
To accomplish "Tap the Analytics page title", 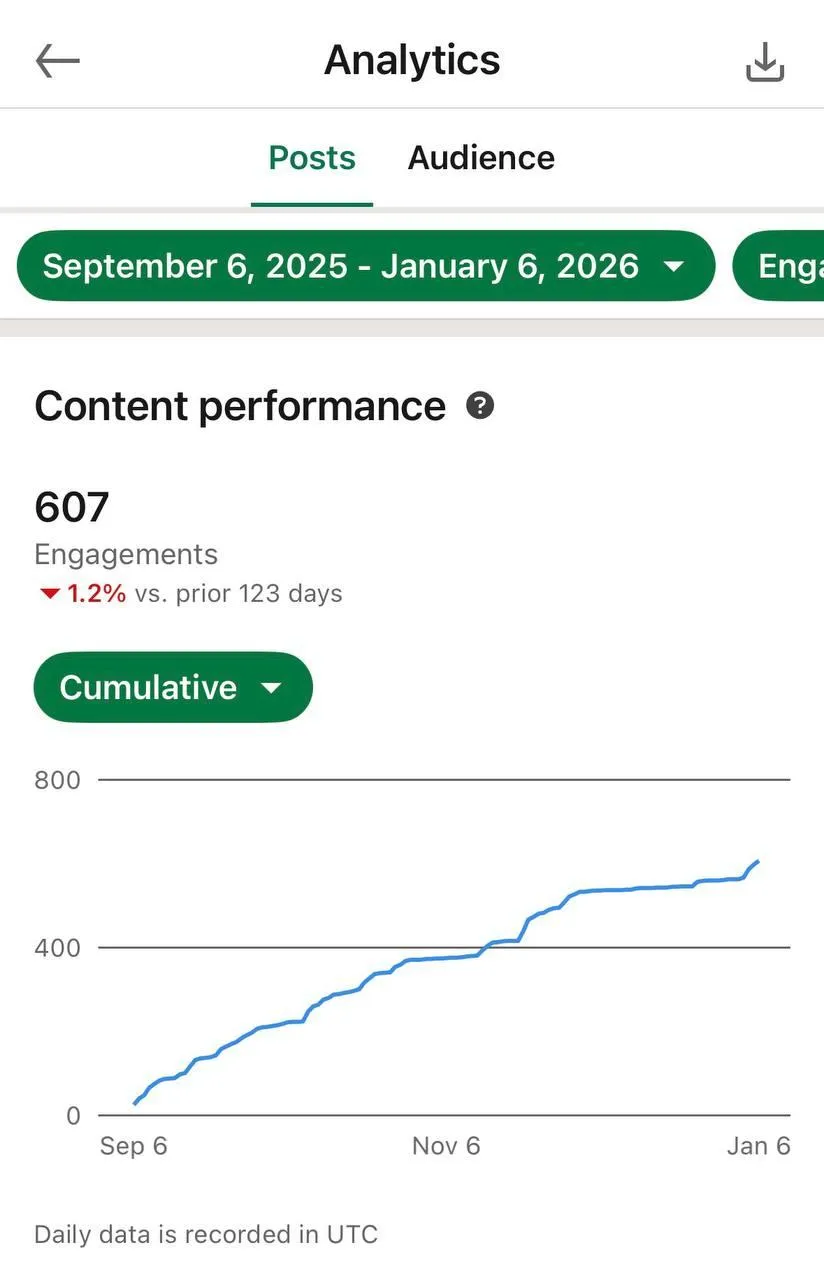I will (x=412, y=60).
